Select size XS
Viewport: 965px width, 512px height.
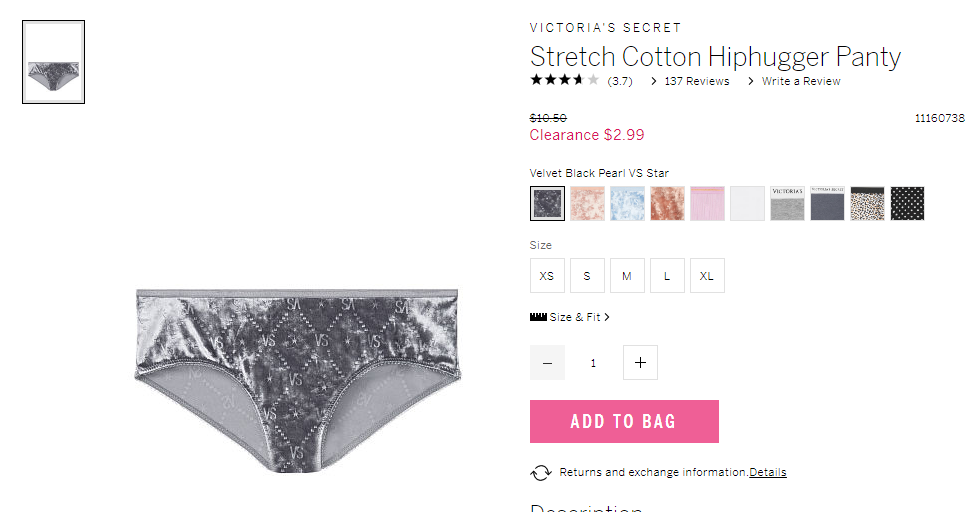547,276
